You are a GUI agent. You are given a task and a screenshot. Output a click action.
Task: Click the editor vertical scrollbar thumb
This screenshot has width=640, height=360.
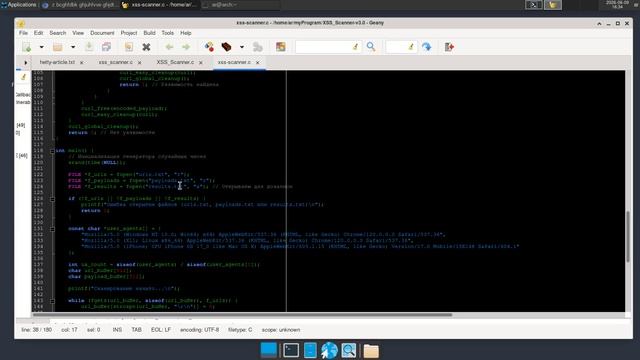coord(628,236)
